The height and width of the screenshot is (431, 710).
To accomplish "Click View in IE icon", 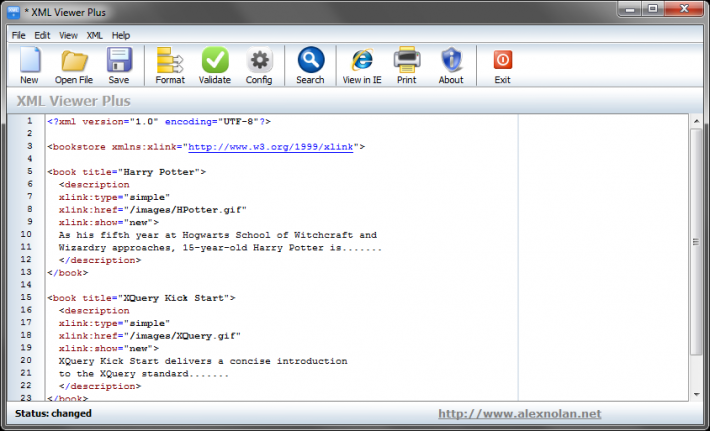I will (x=362, y=60).
